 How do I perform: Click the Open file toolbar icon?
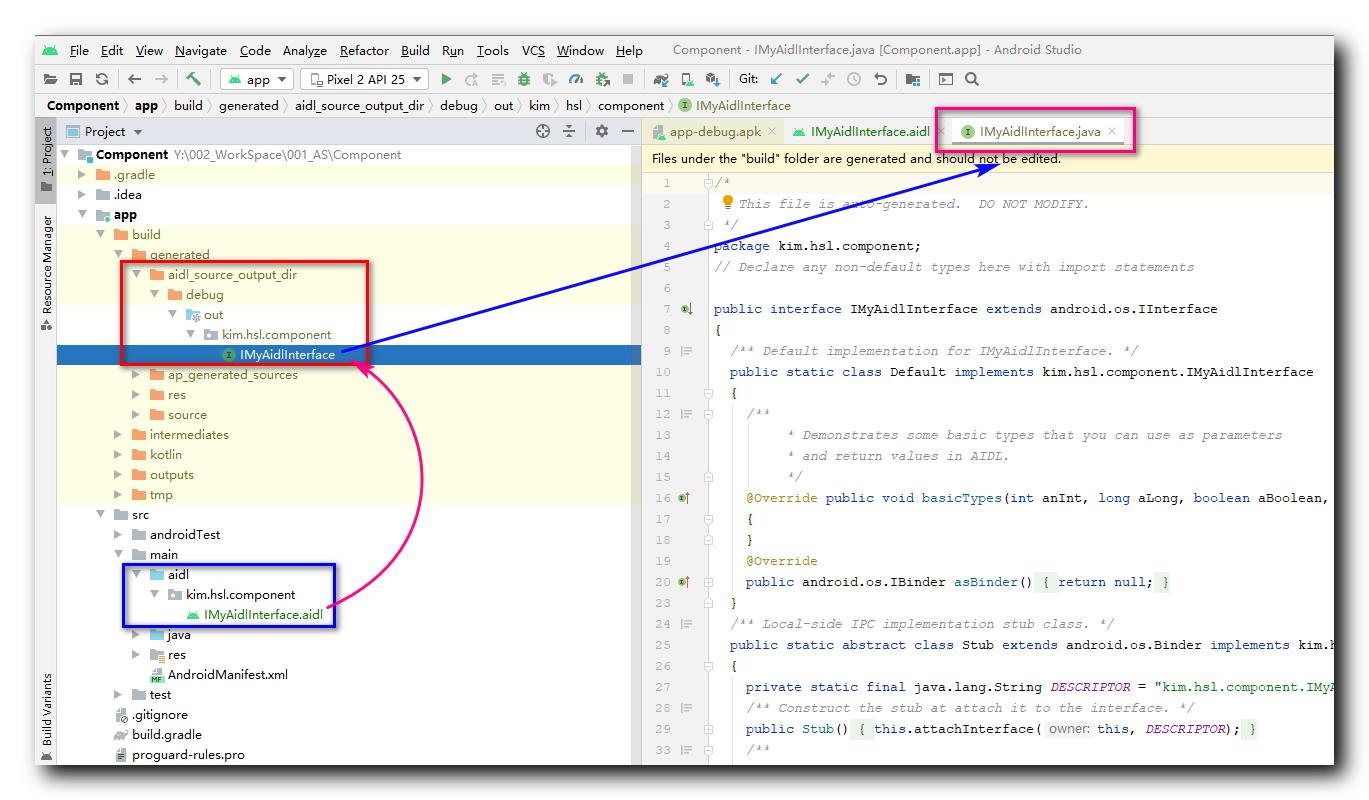pyautogui.click(x=51, y=79)
